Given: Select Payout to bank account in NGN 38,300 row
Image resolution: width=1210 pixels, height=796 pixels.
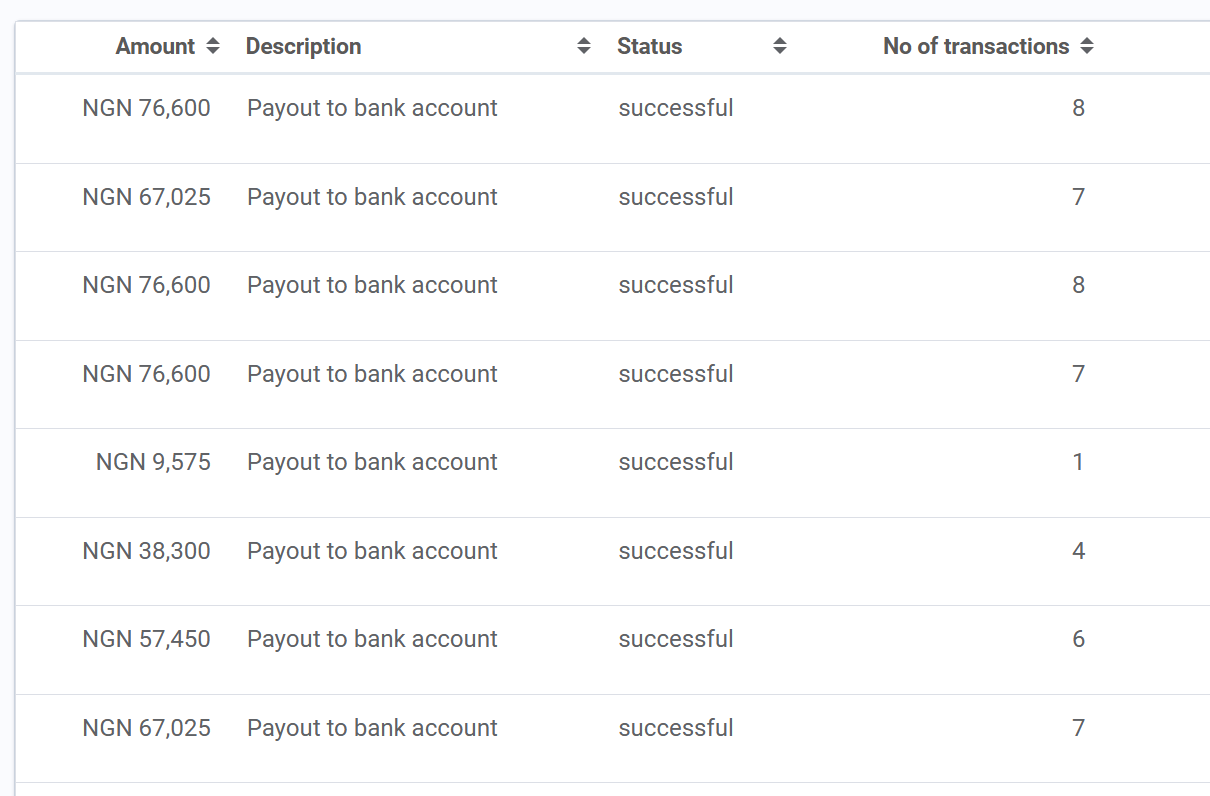Looking at the screenshot, I should 372,551.
